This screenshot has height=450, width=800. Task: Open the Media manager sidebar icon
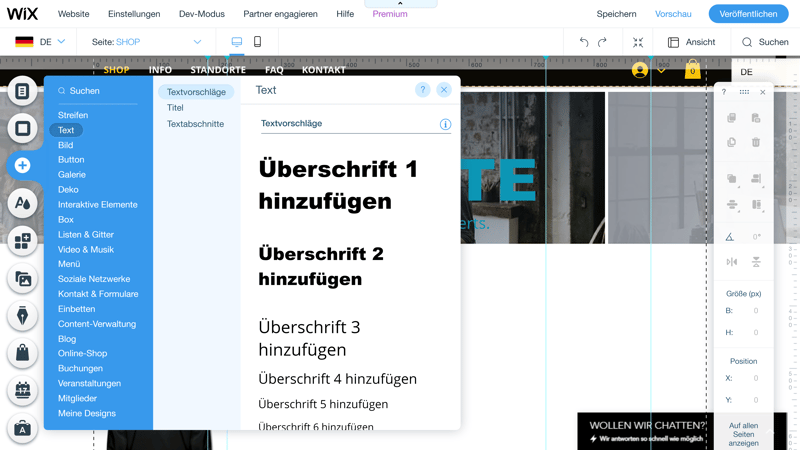pos(22,278)
